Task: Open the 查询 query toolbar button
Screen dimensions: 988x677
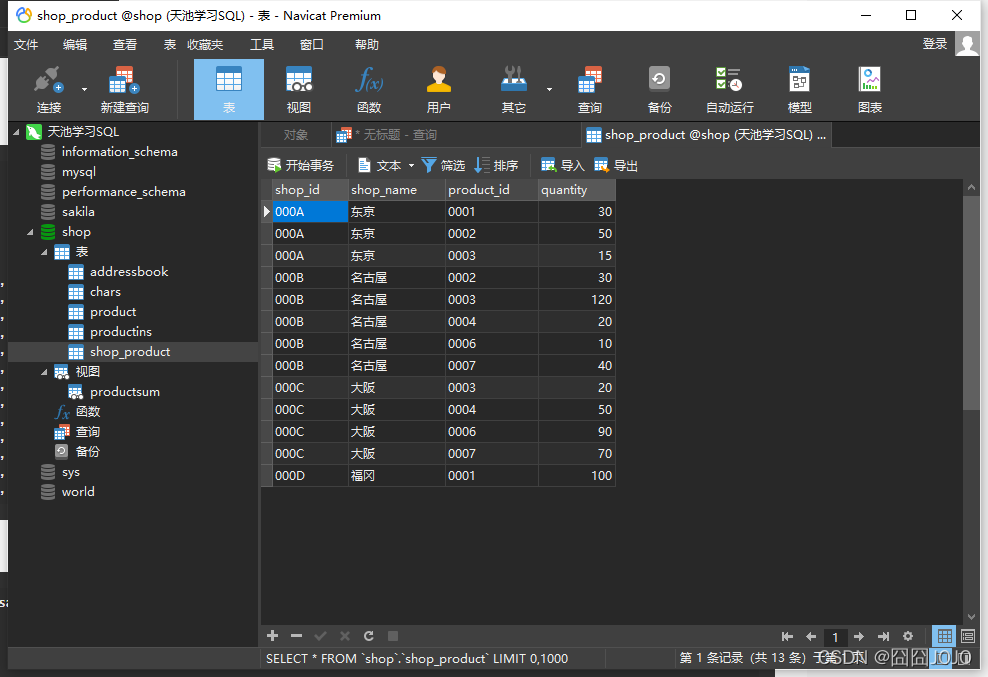Action: click(x=590, y=90)
